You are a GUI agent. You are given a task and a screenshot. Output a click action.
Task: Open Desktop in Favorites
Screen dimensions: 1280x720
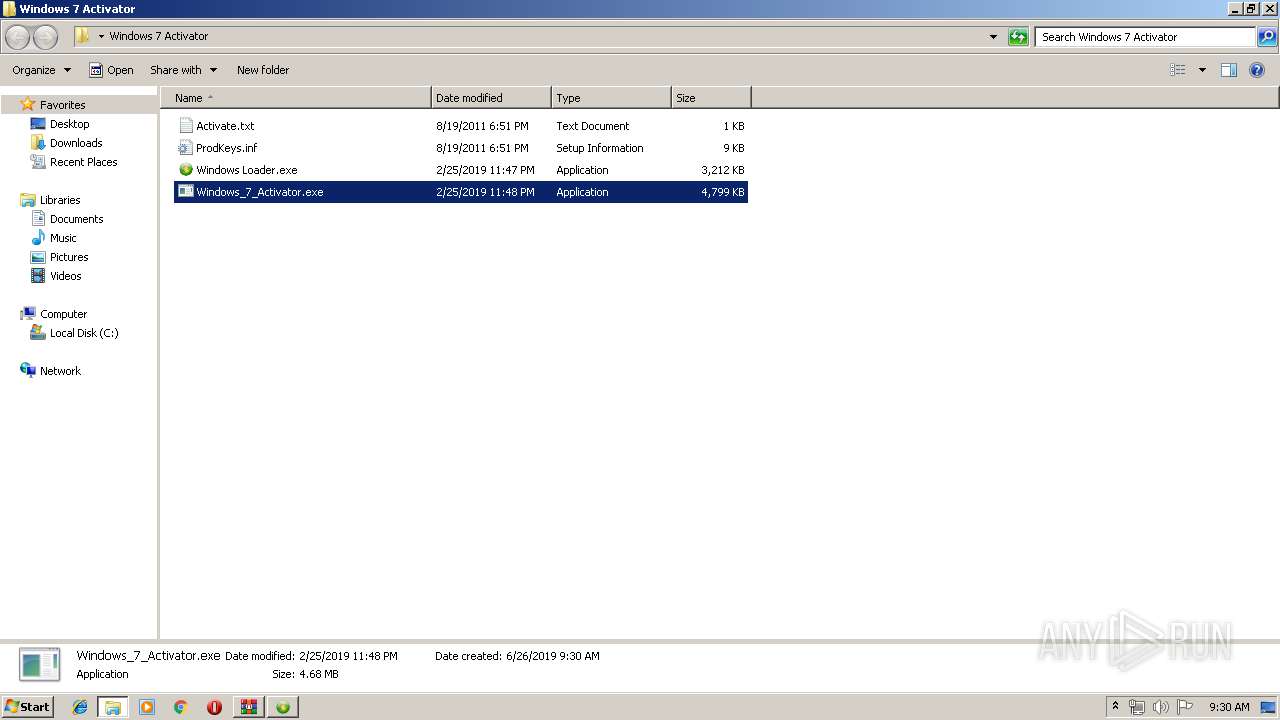pyautogui.click(x=70, y=124)
